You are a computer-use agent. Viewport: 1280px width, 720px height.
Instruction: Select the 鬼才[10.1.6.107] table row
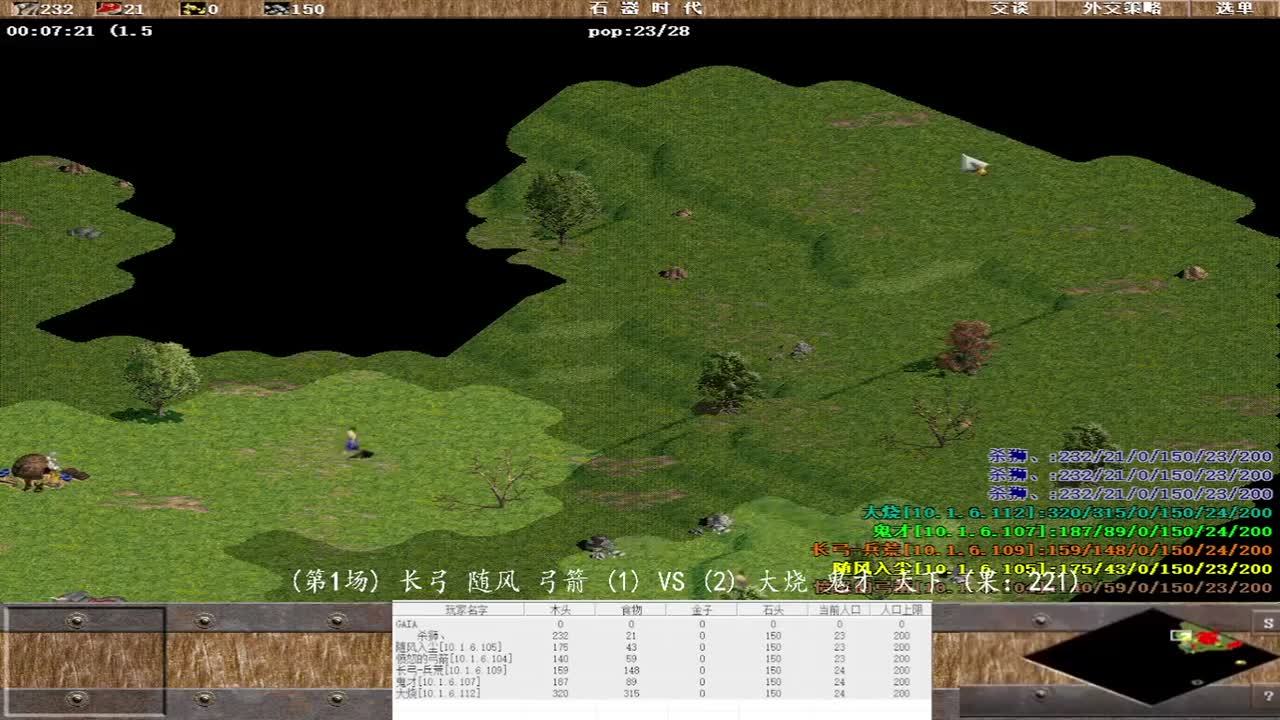(x=661, y=682)
